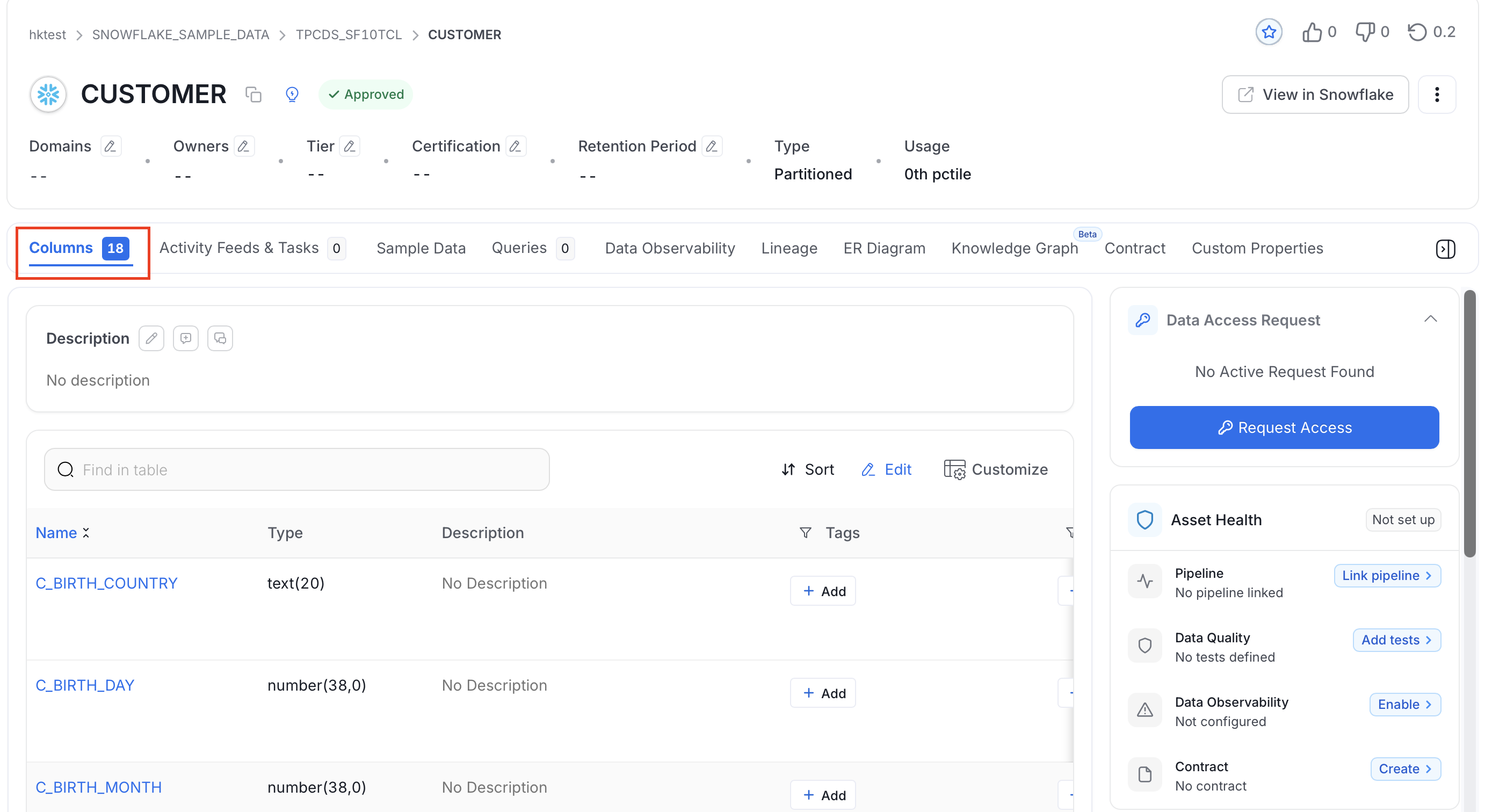This screenshot has width=1492, height=812.
Task: Add tag for C_BIRTH_COUNTRY row
Action: point(822,591)
